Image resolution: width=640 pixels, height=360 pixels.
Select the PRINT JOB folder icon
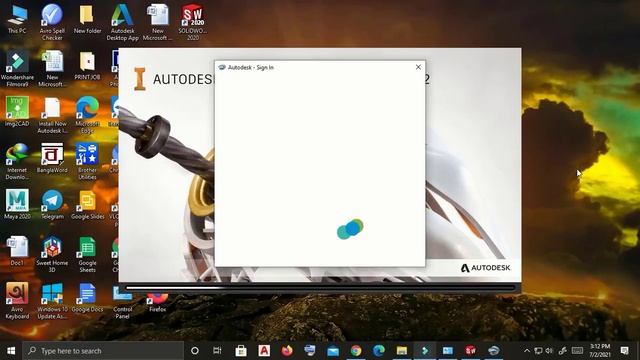click(x=87, y=66)
